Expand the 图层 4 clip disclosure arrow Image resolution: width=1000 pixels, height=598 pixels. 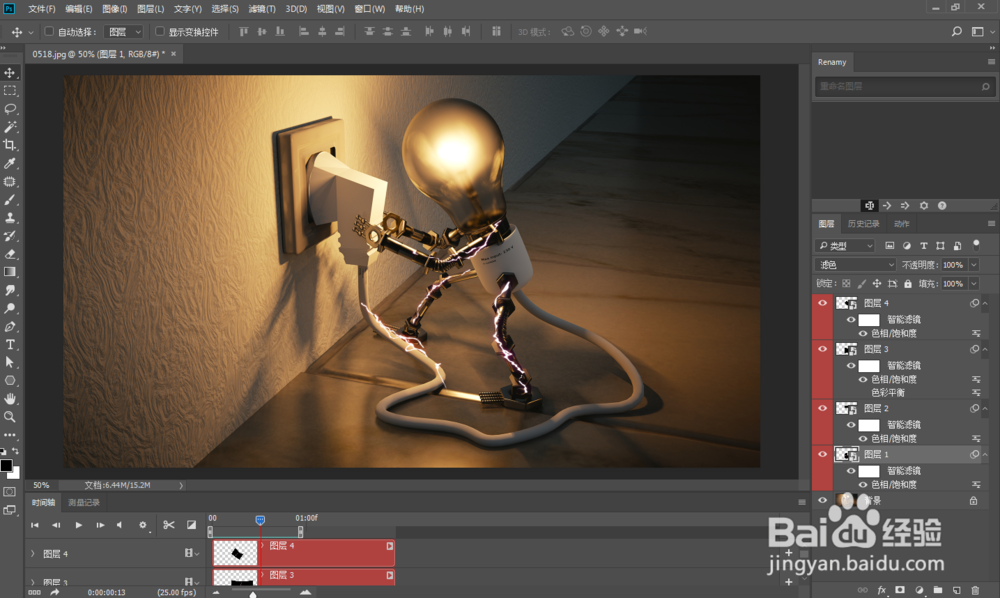263,546
